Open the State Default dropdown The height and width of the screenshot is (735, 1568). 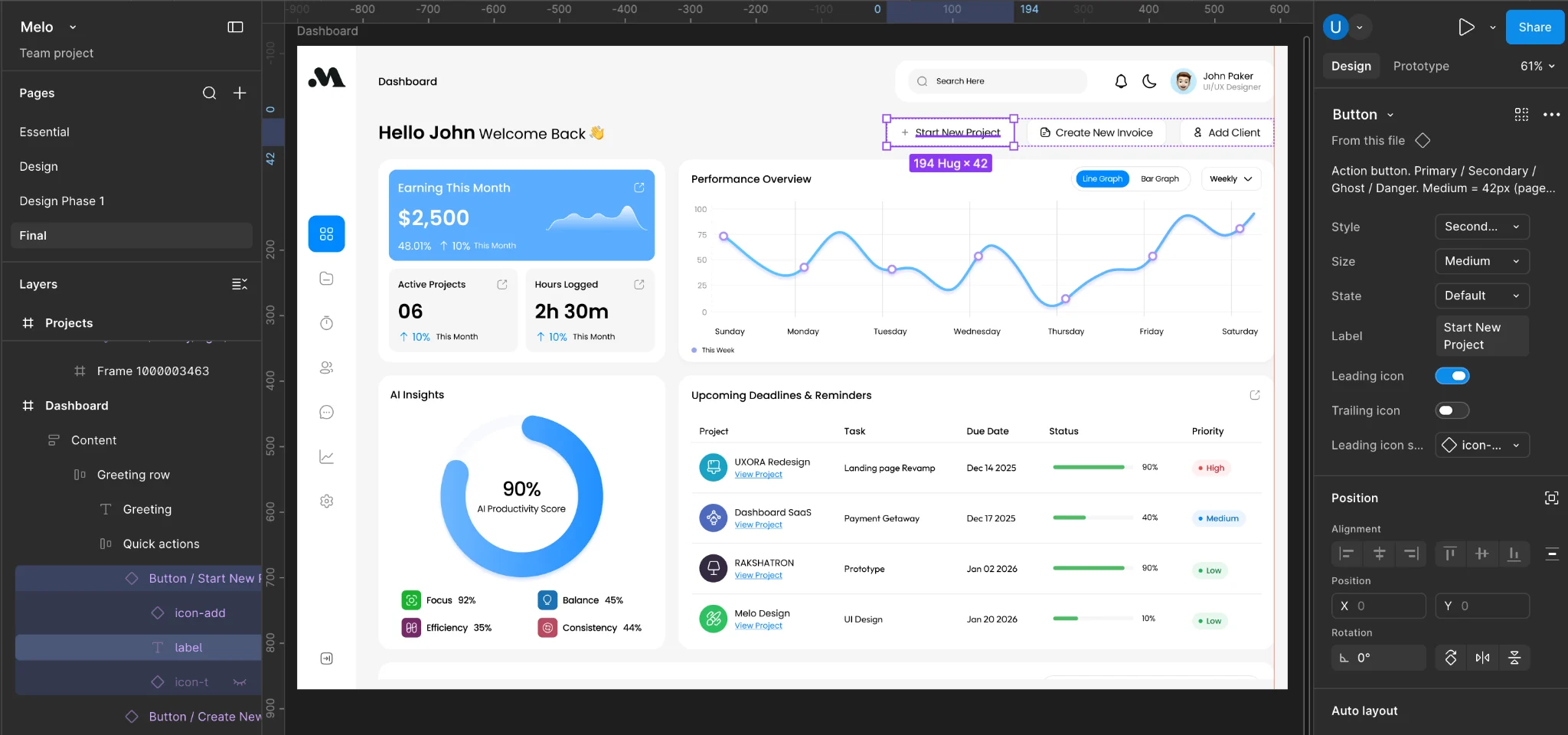[1482, 296]
